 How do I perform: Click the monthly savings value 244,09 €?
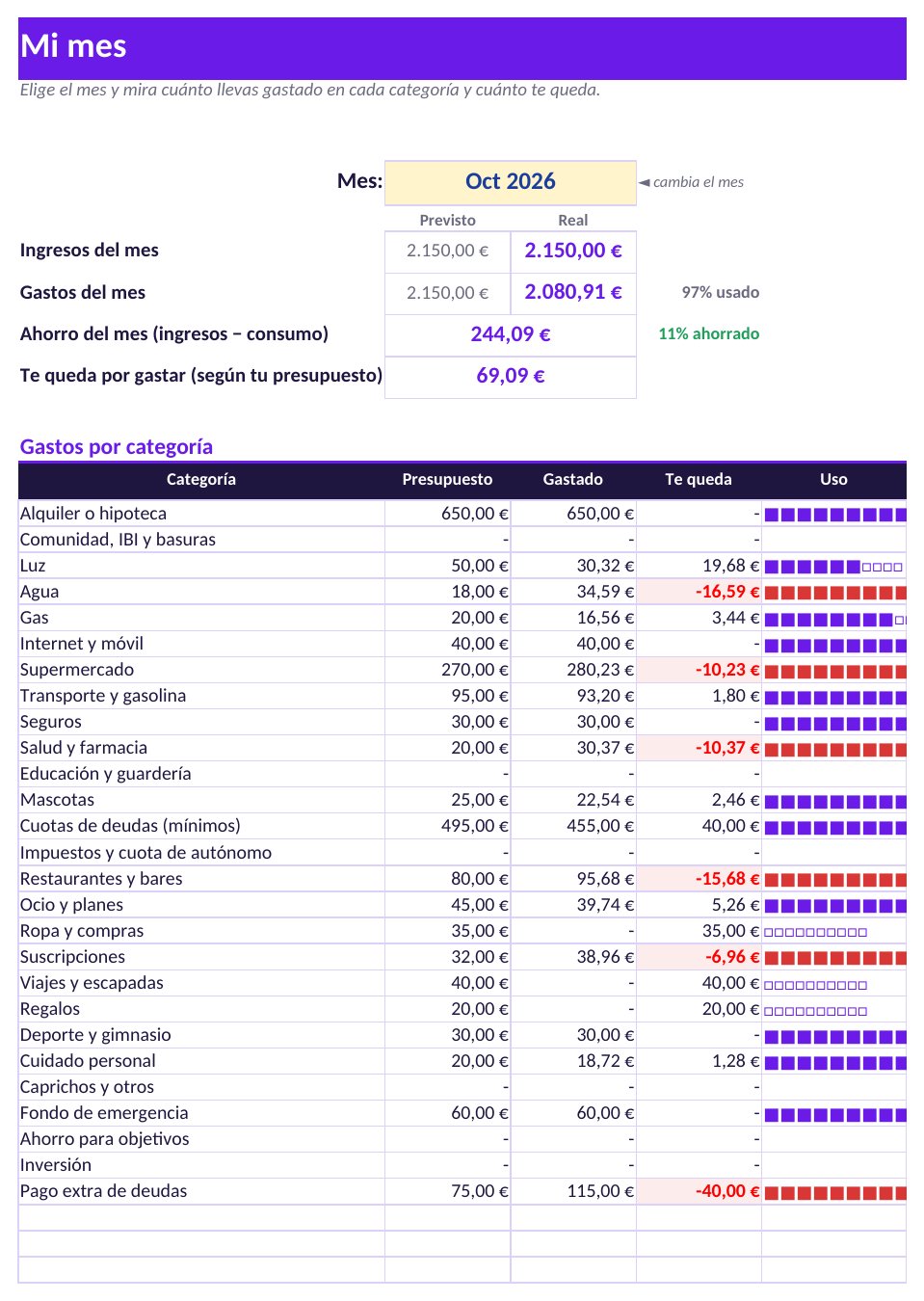click(511, 334)
